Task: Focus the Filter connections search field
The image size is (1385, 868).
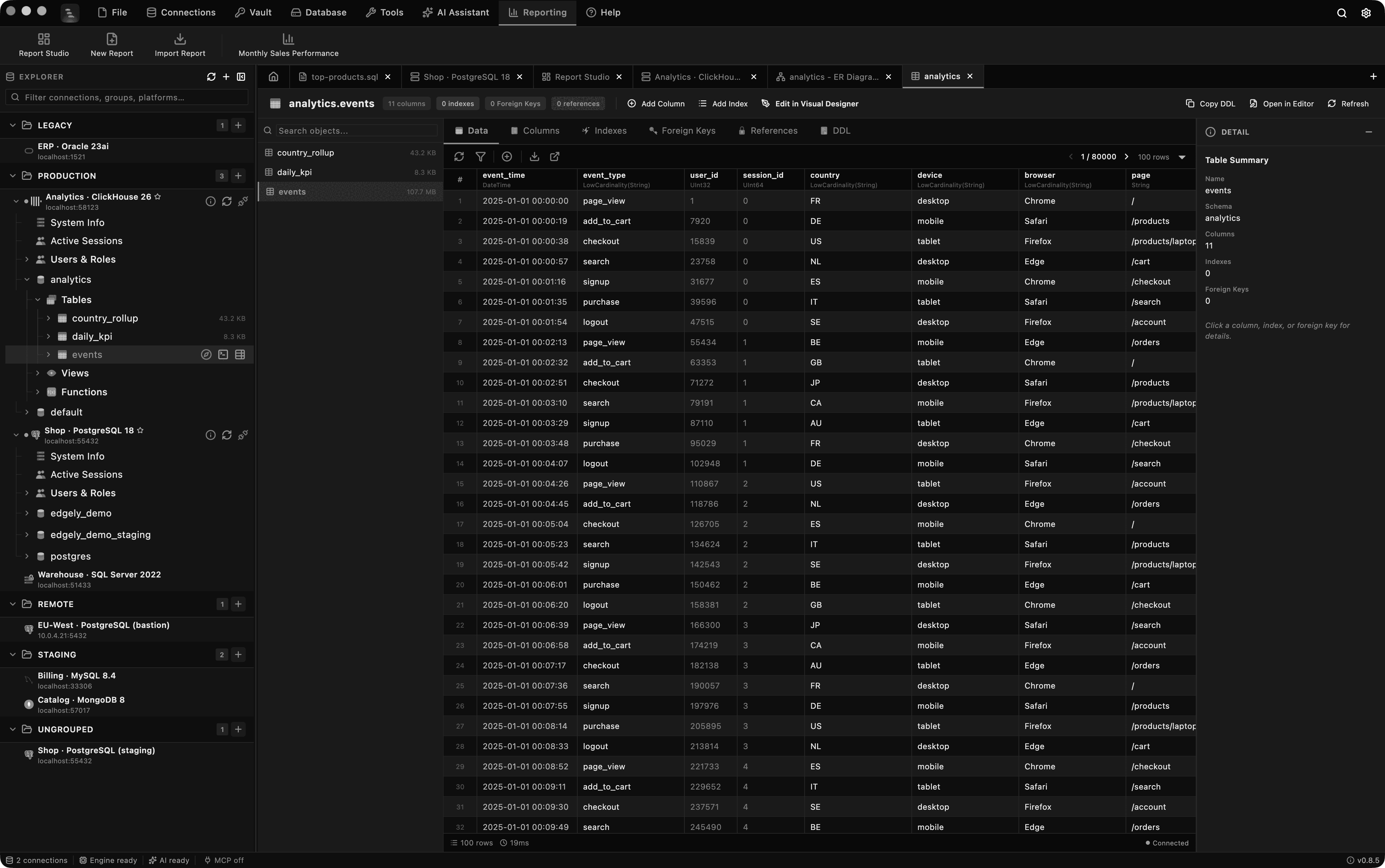Action: pos(127,98)
